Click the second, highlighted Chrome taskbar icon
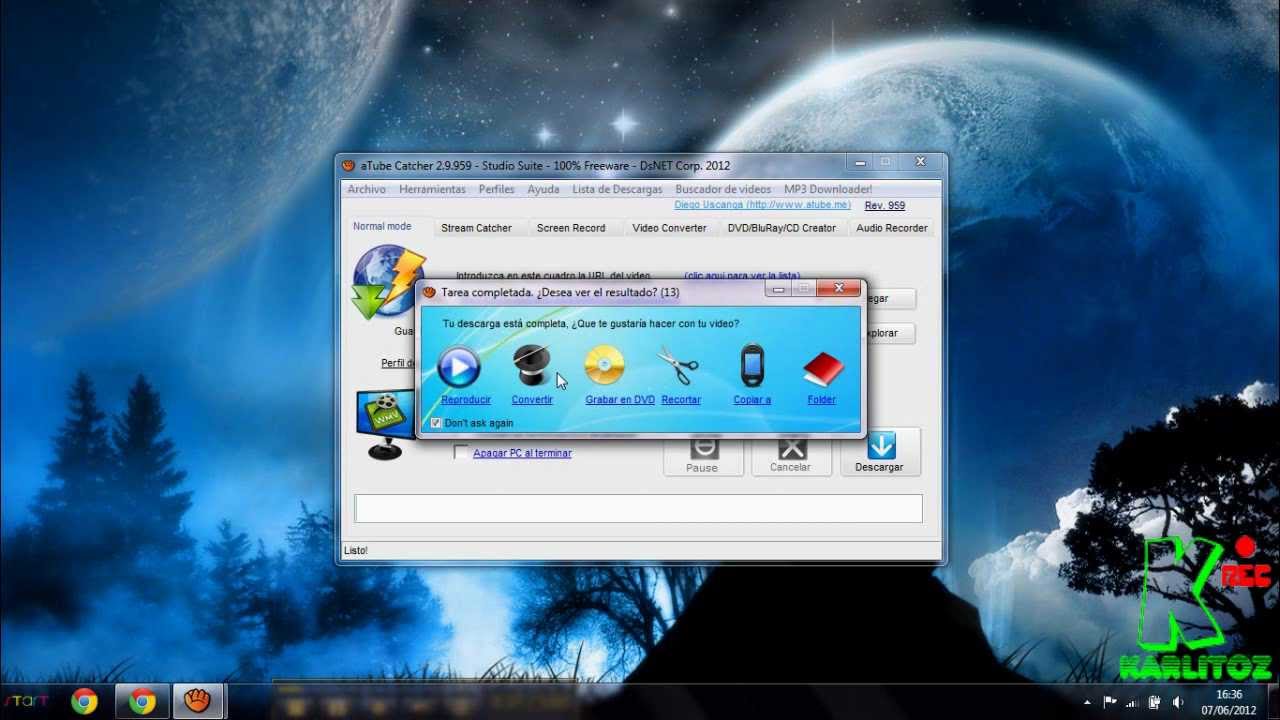 [x=142, y=702]
